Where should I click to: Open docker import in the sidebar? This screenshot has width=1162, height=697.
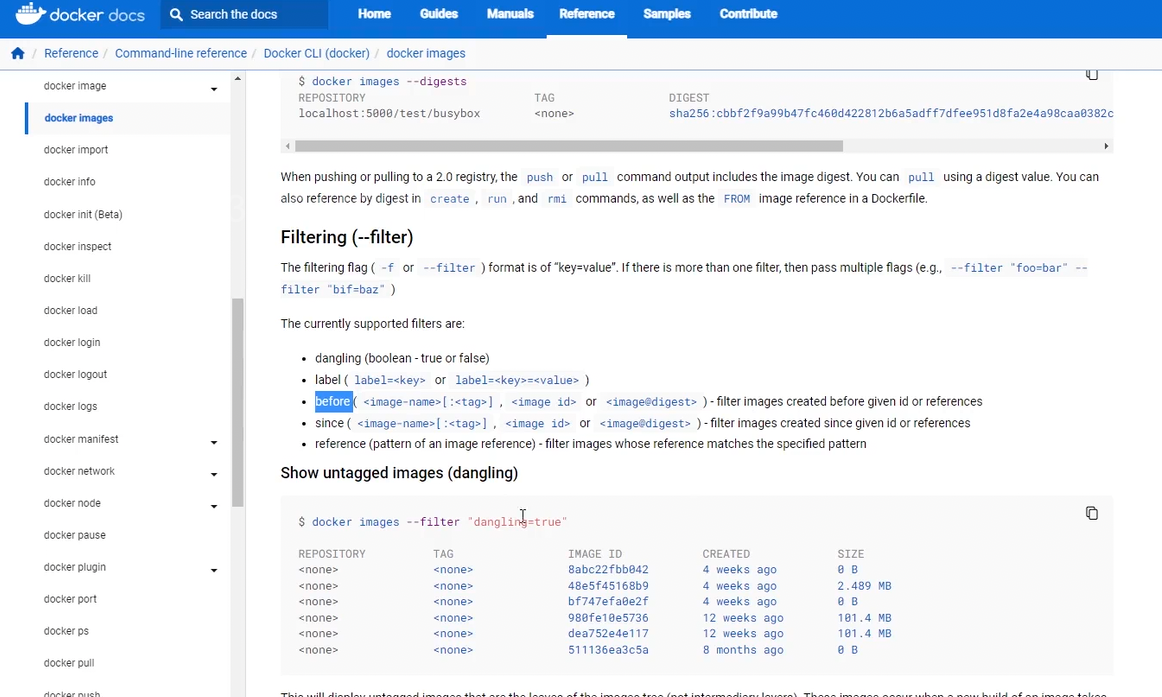[x=76, y=150]
